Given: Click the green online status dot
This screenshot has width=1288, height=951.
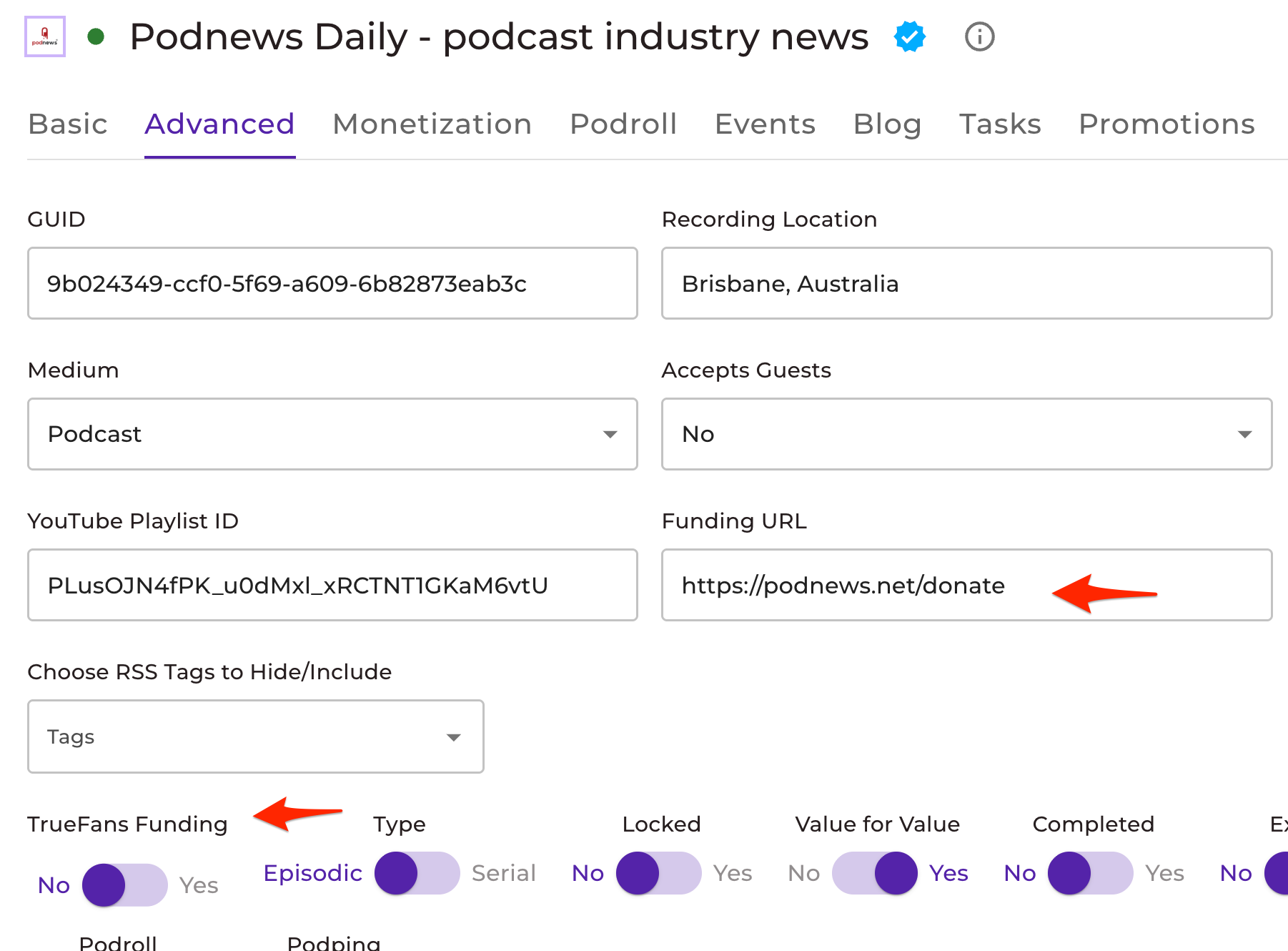Looking at the screenshot, I should [96, 36].
